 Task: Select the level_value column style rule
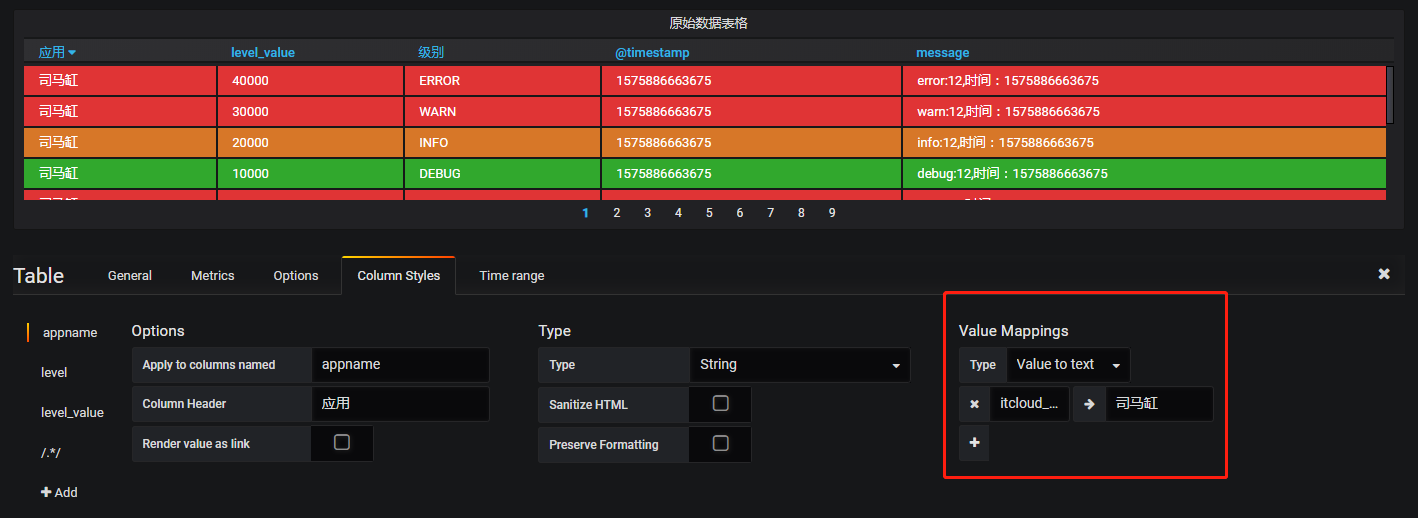click(72, 412)
